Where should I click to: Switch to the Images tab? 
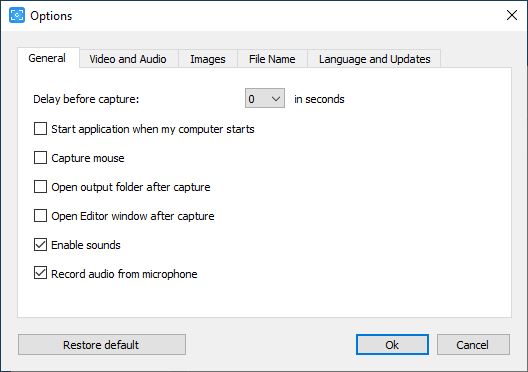click(x=208, y=59)
